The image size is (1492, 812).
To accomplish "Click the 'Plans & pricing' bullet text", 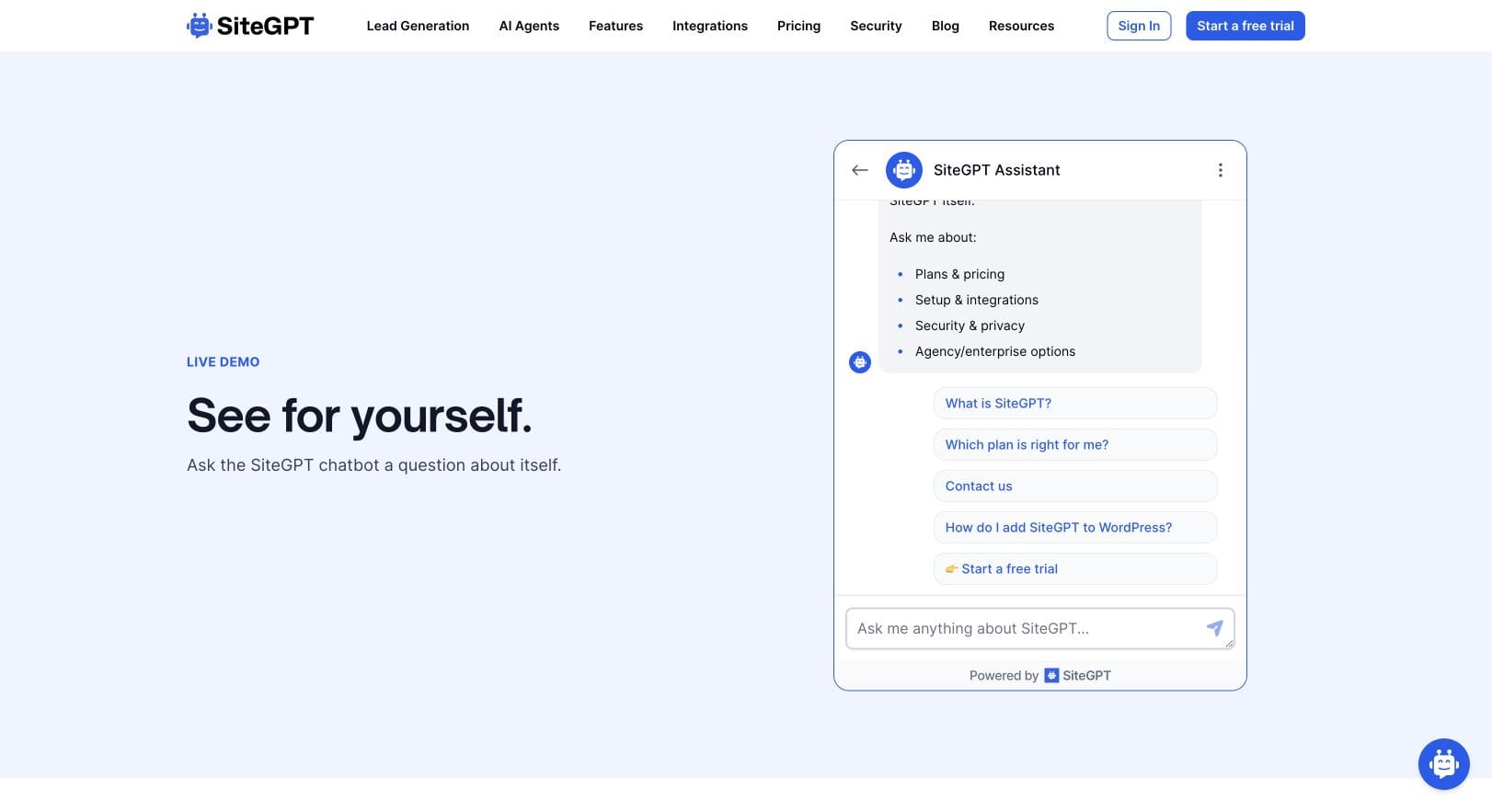I will click(x=959, y=274).
